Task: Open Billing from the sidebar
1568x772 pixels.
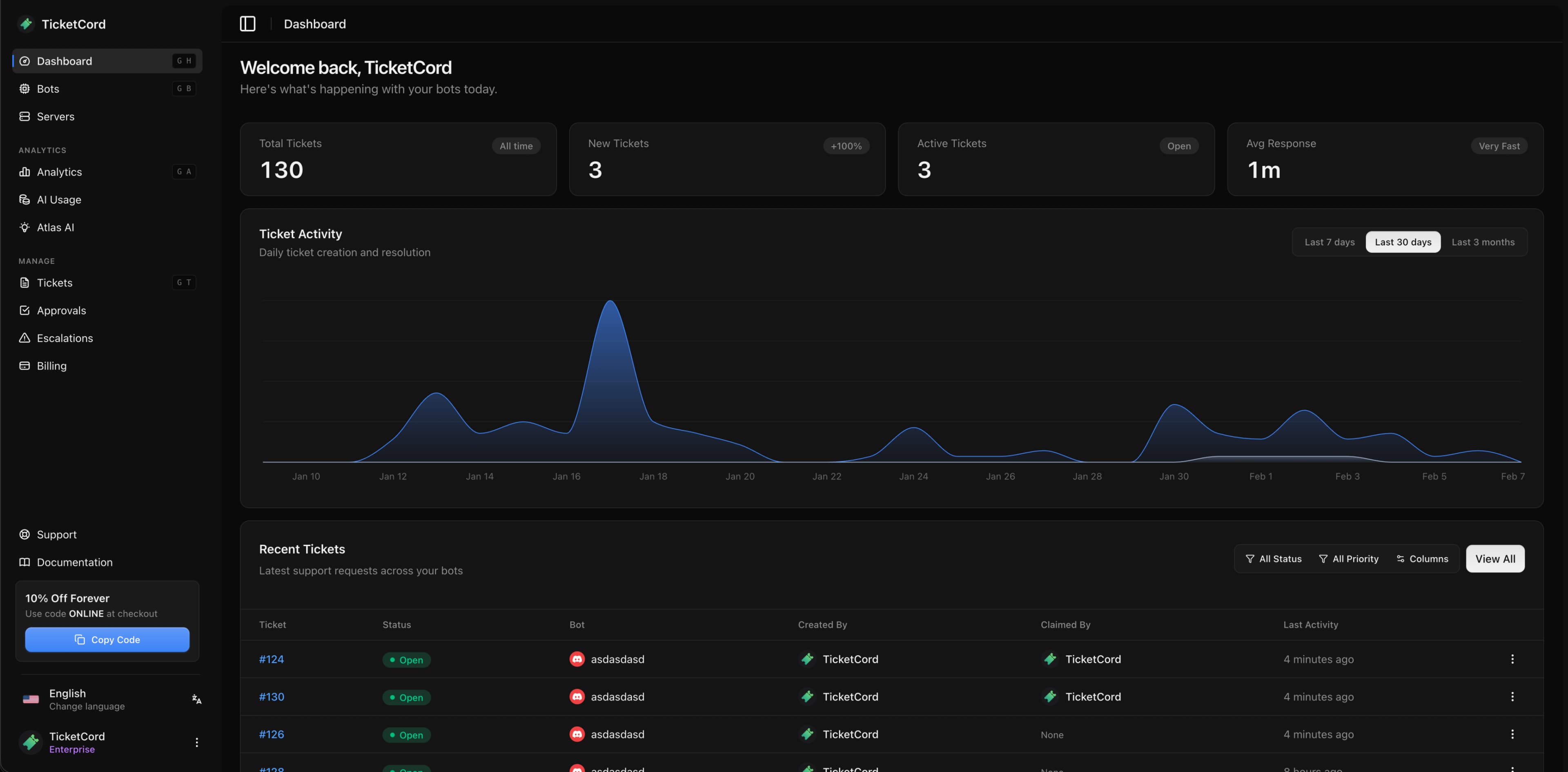Action: (x=51, y=366)
